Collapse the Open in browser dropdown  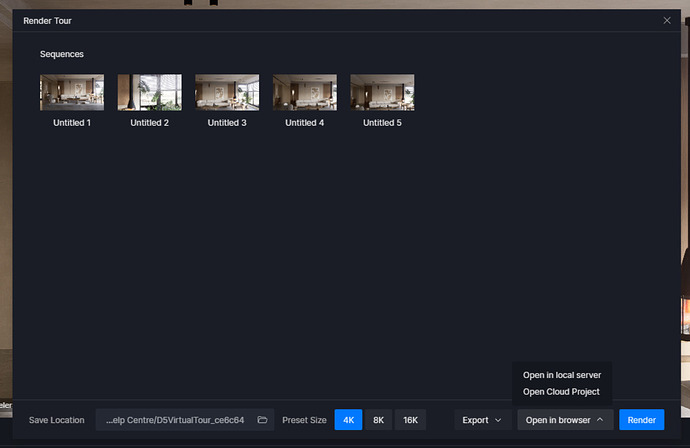pyautogui.click(x=564, y=420)
